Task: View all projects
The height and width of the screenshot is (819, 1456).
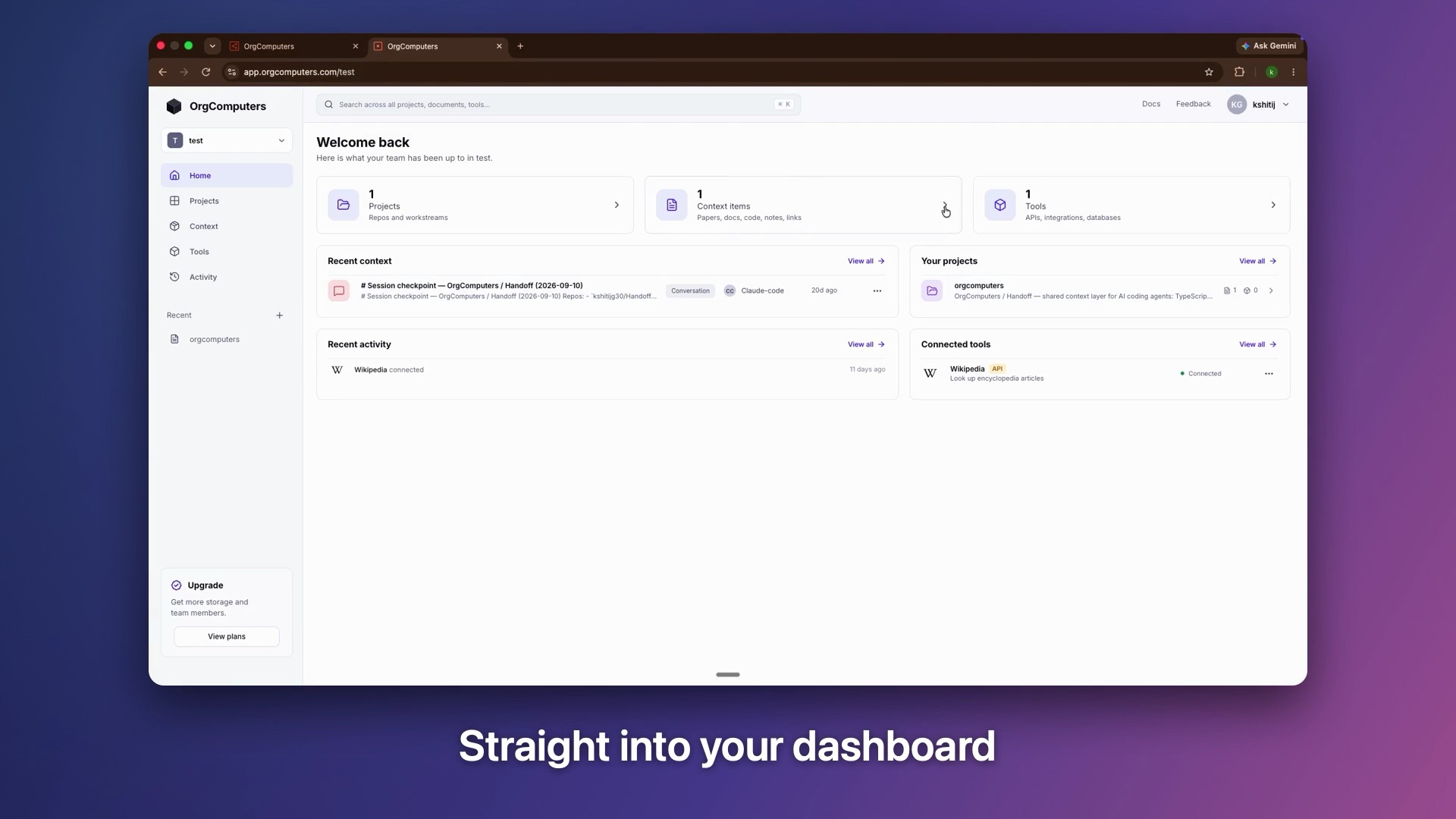Action: tap(1257, 261)
